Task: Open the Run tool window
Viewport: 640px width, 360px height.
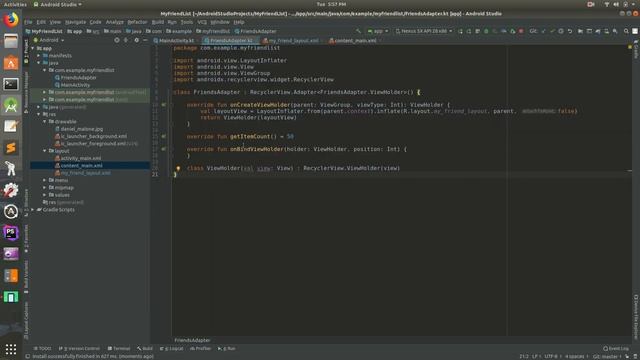Action: tap(227, 349)
